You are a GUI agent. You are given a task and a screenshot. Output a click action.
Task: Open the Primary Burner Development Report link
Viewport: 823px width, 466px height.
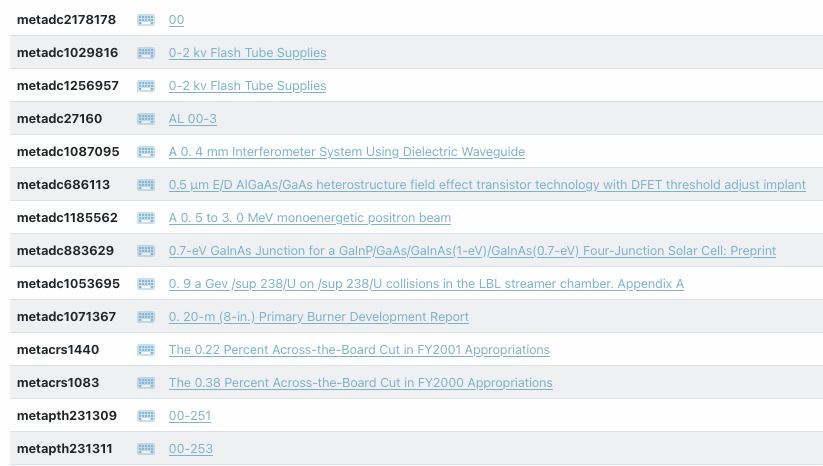[319, 317]
